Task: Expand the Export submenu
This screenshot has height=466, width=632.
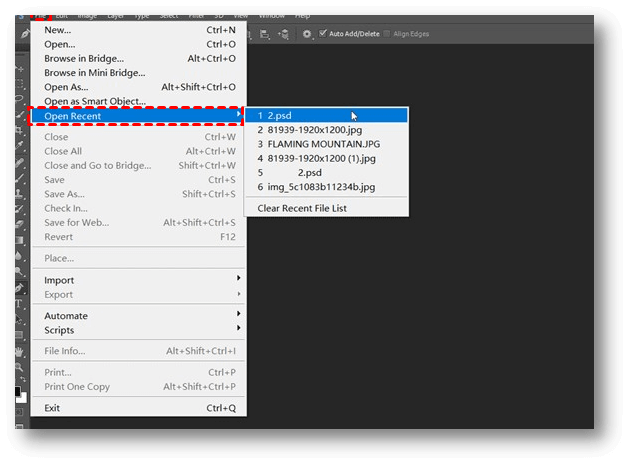Action: click(x=139, y=295)
